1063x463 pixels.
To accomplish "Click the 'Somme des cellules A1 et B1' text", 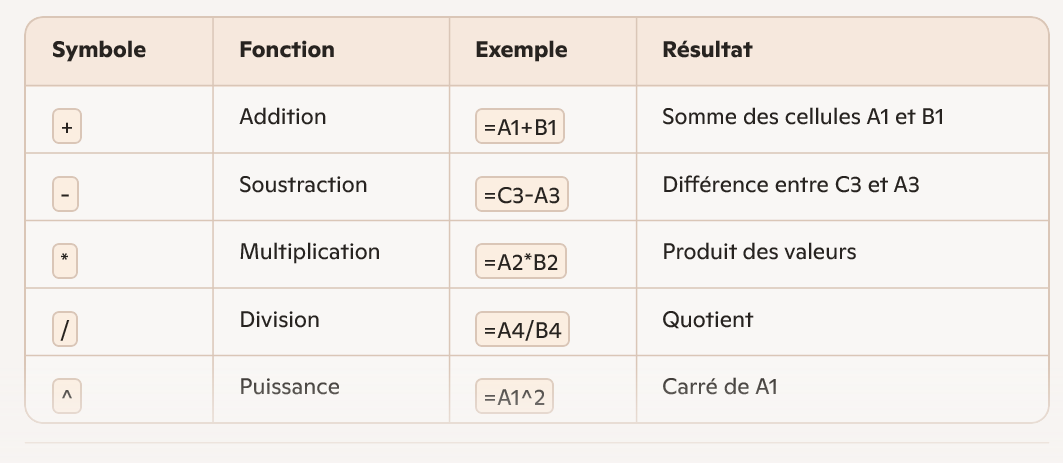I will tap(803, 117).
